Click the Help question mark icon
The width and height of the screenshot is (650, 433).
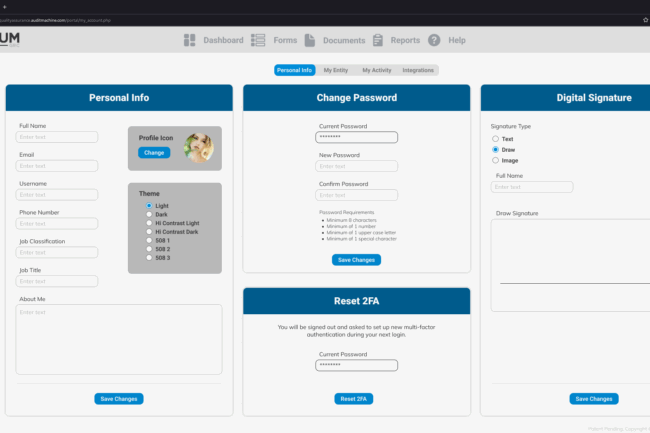coord(434,40)
